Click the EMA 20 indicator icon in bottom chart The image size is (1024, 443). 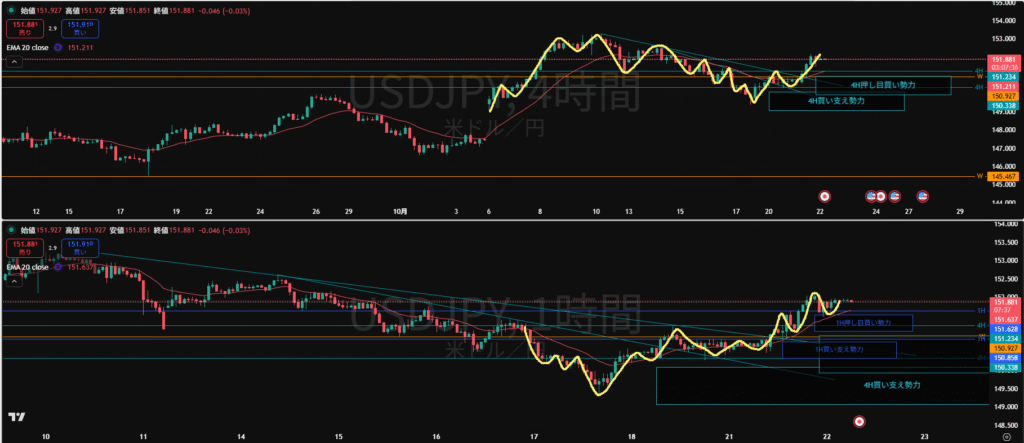tap(57, 268)
